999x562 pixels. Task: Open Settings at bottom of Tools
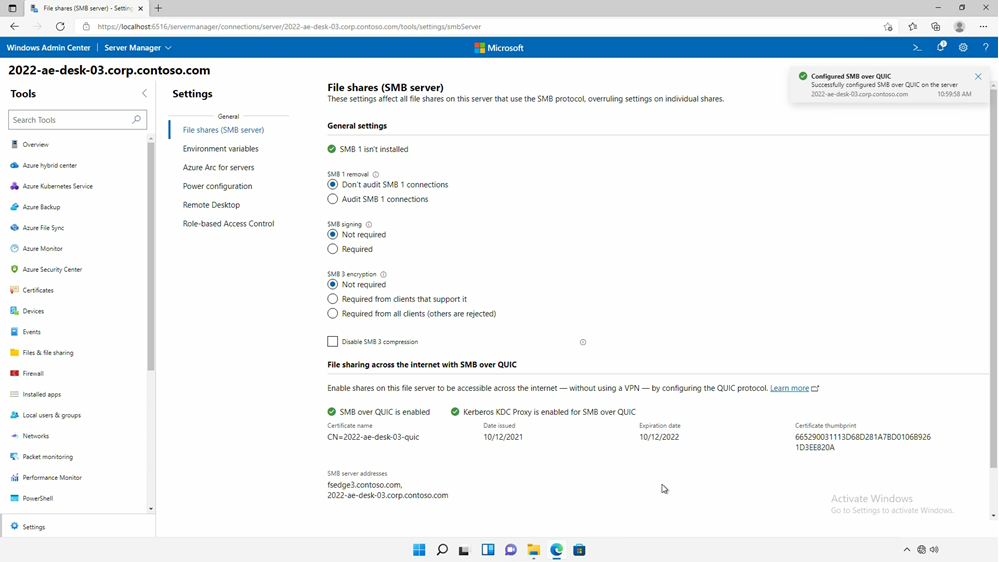point(33,527)
